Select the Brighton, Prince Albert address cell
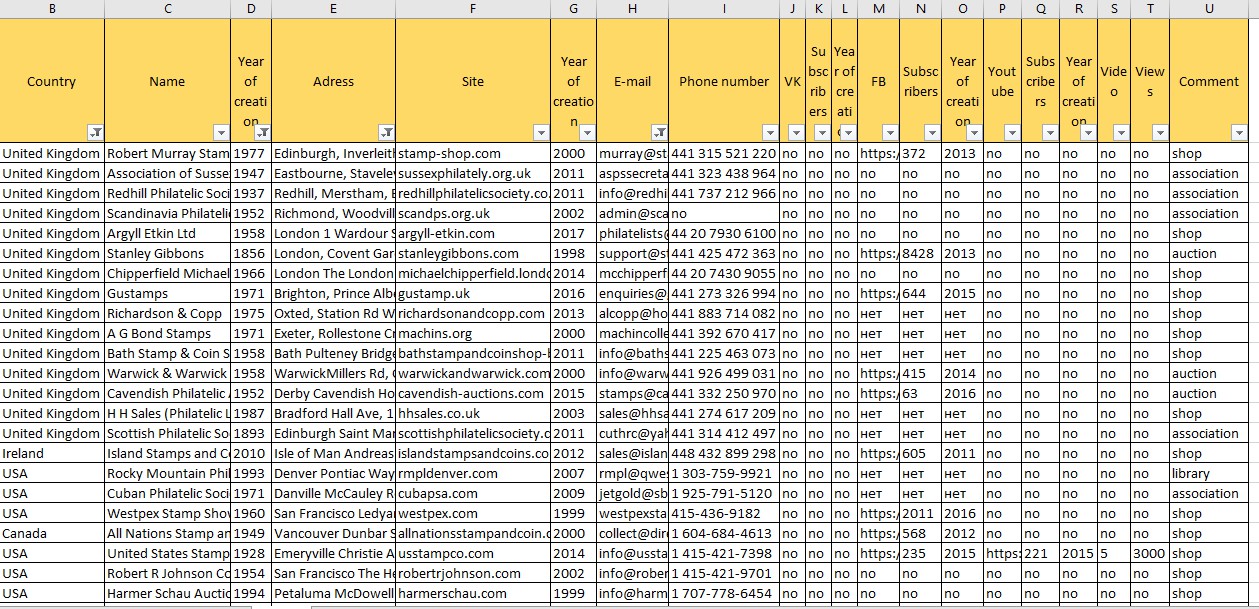The image size is (1259, 609). [x=333, y=294]
